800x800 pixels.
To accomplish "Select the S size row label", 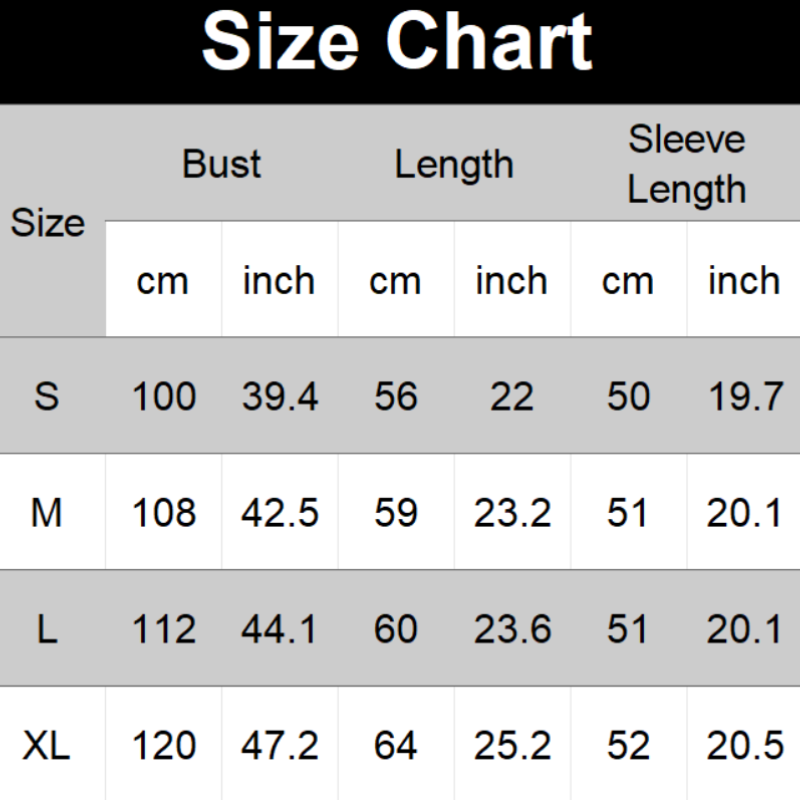I will (47, 397).
